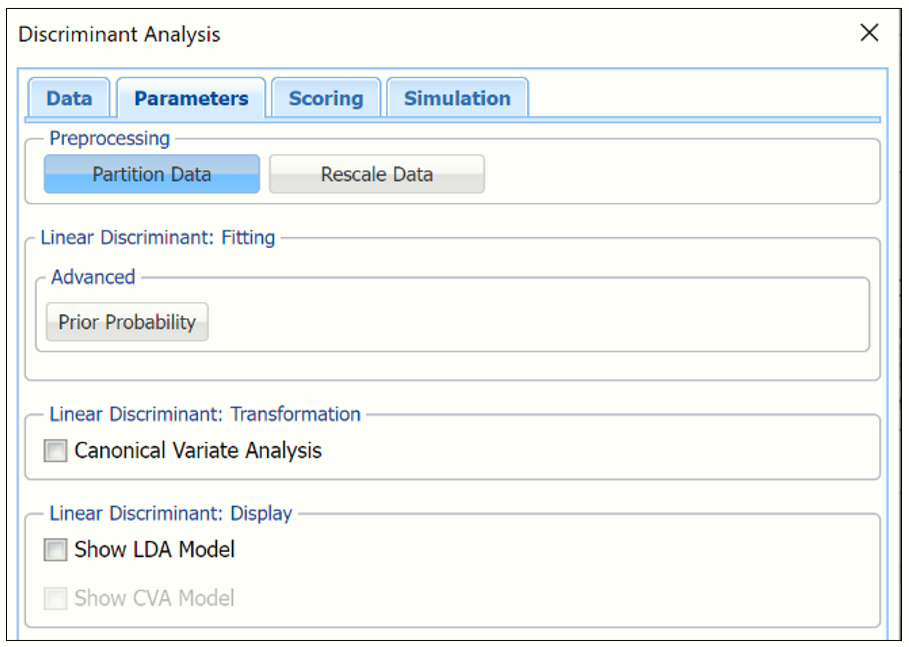Screen dimensions: 909x647
Task: Open the Scoring tab
Action: point(326,97)
